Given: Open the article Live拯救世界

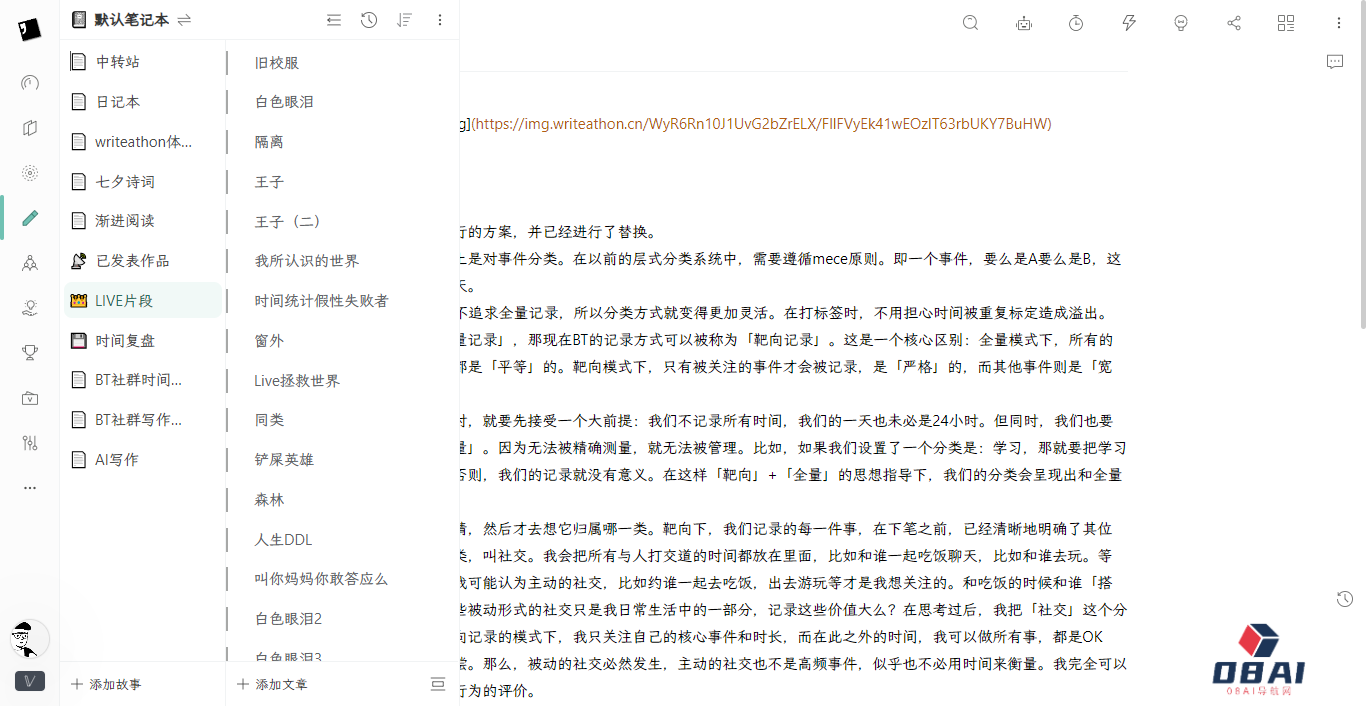Looking at the screenshot, I should pyautogui.click(x=297, y=380).
